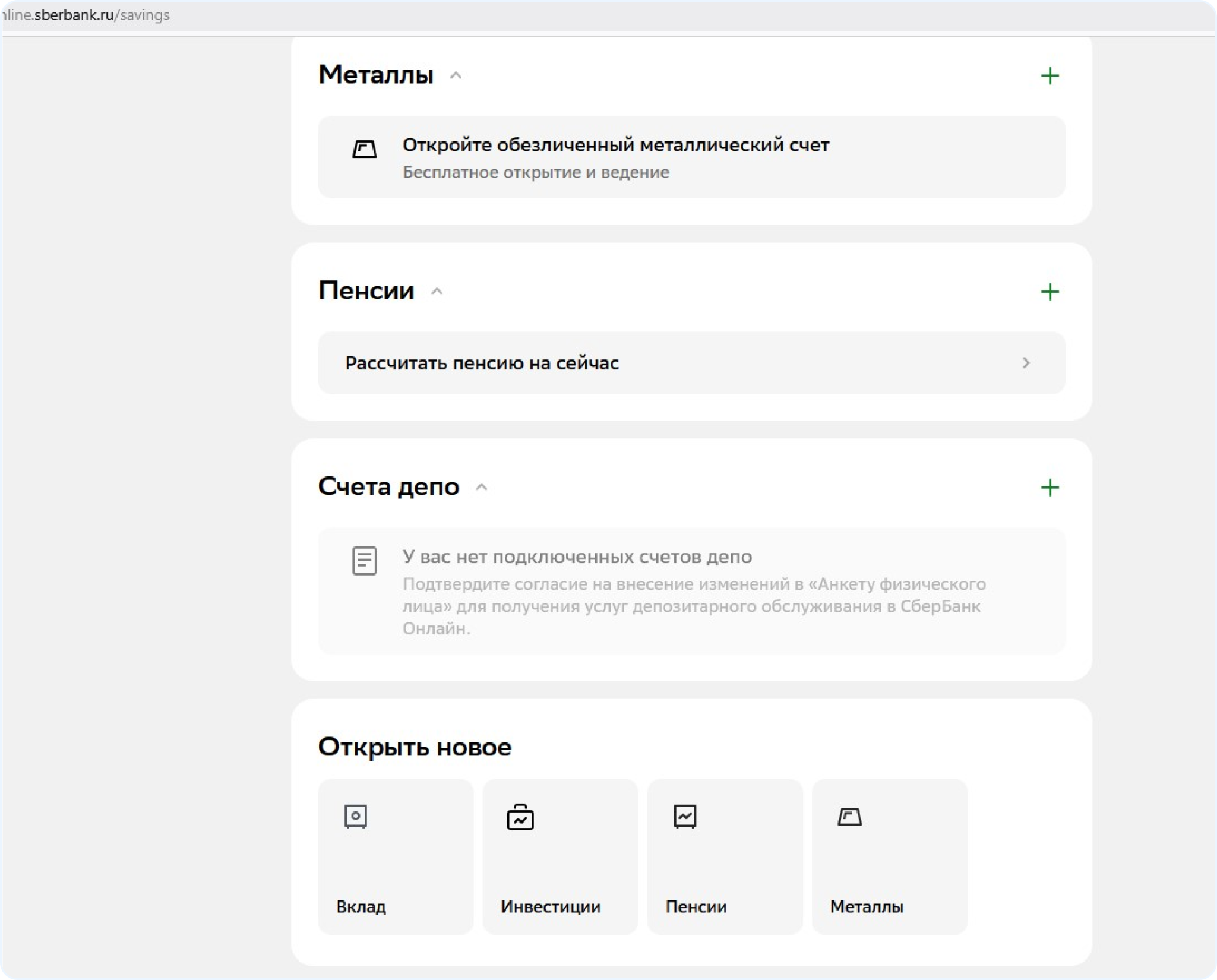Select the Пенсии tile label under Открыть новое

tap(696, 907)
